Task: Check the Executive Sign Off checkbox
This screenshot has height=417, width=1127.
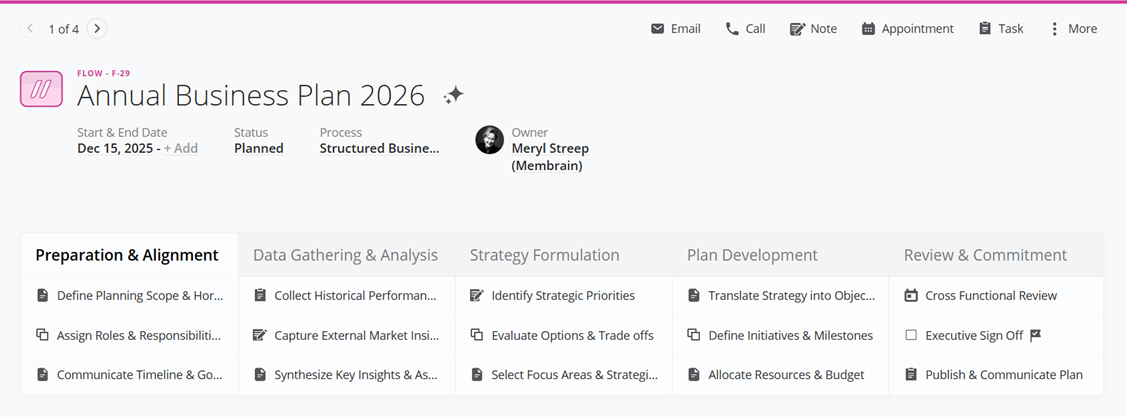Action: coord(911,336)
